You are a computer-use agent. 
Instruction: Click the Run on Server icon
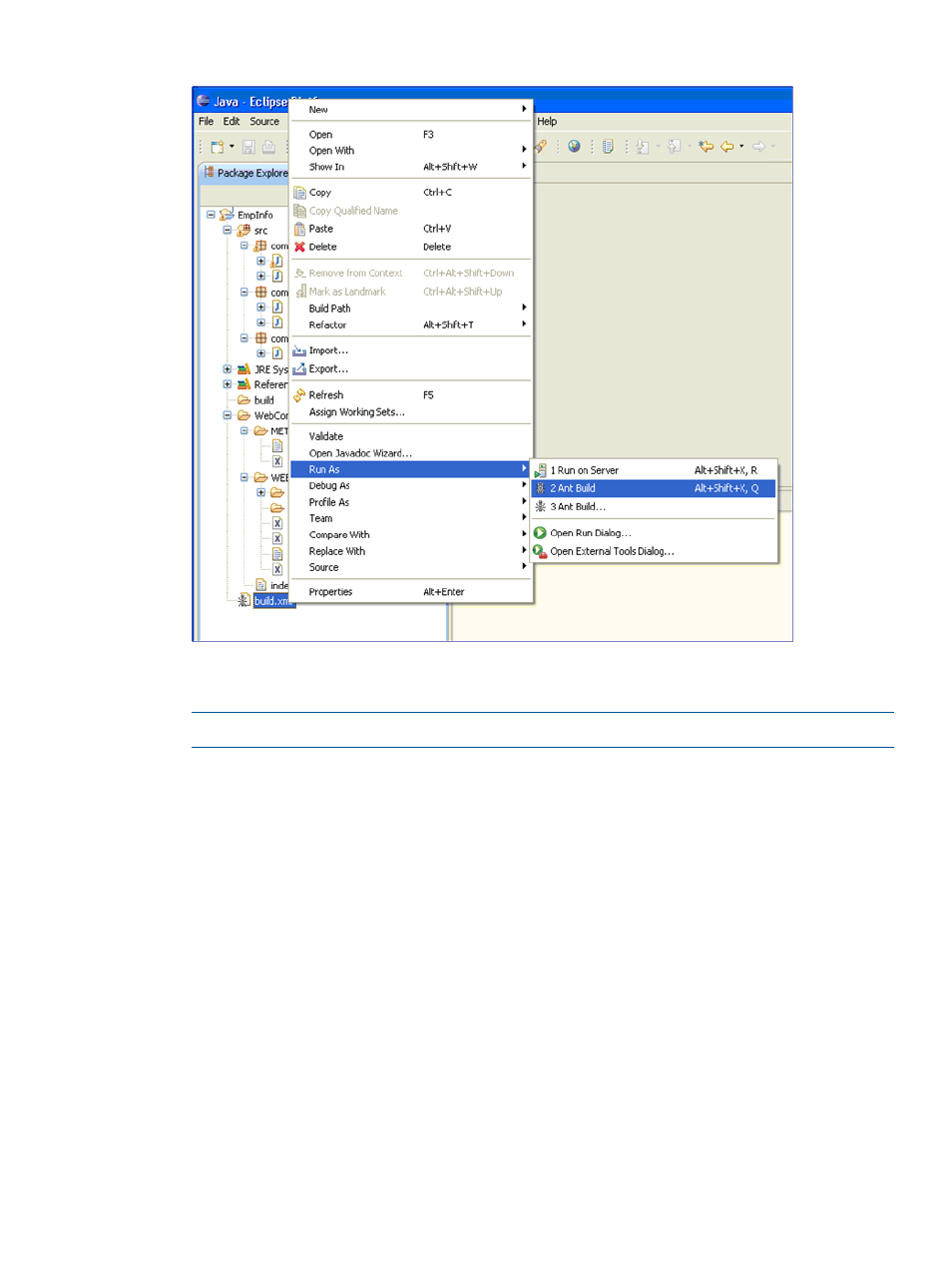[540, 470]
